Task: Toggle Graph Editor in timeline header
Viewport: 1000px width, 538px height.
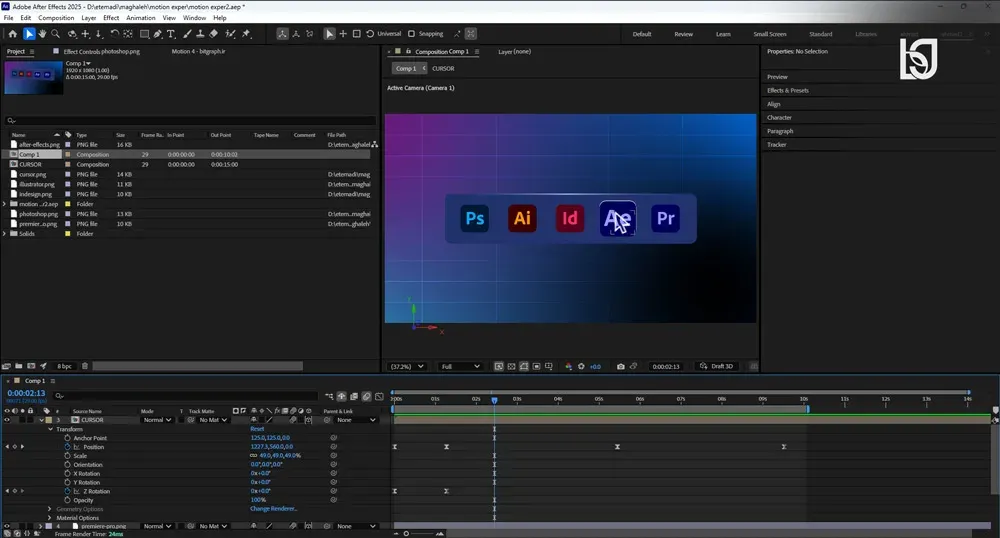Action: 379,396
